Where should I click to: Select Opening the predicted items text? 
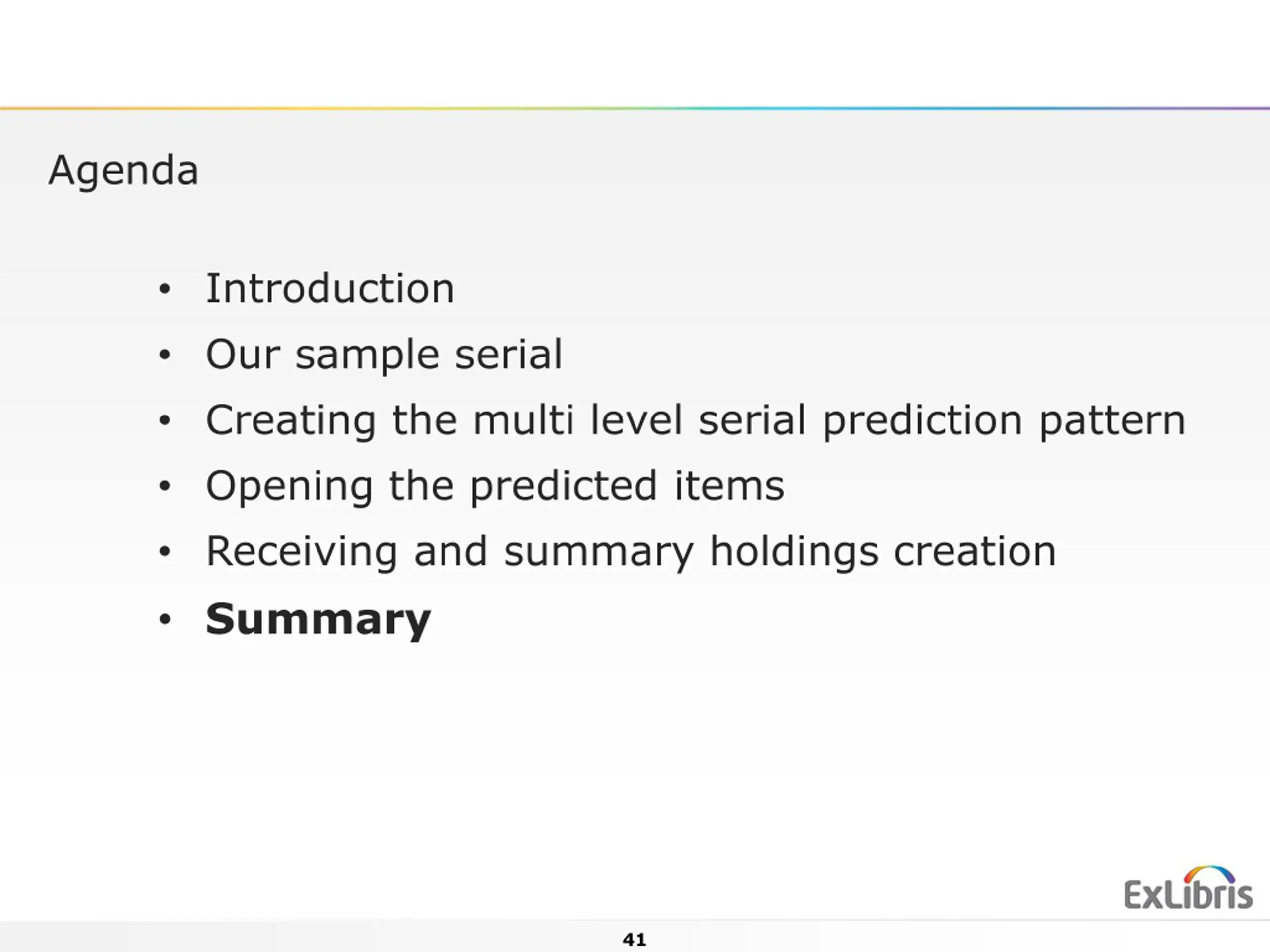[495, 486]
